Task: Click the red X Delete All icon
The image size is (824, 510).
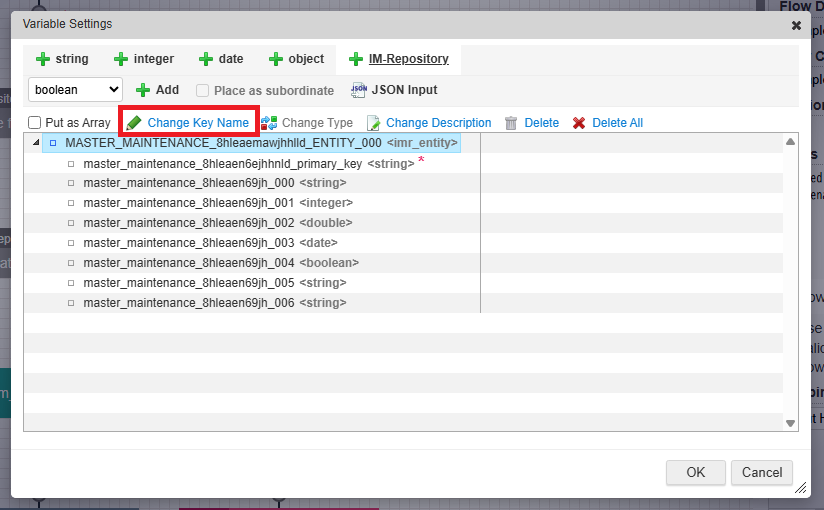Action: (x=579, y=123)
